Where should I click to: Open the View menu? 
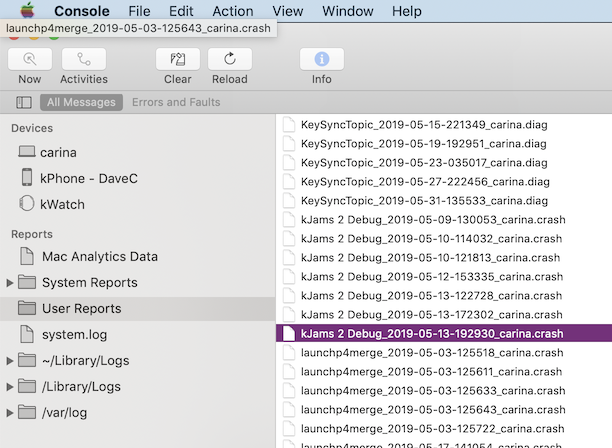(x=287, y=11)
